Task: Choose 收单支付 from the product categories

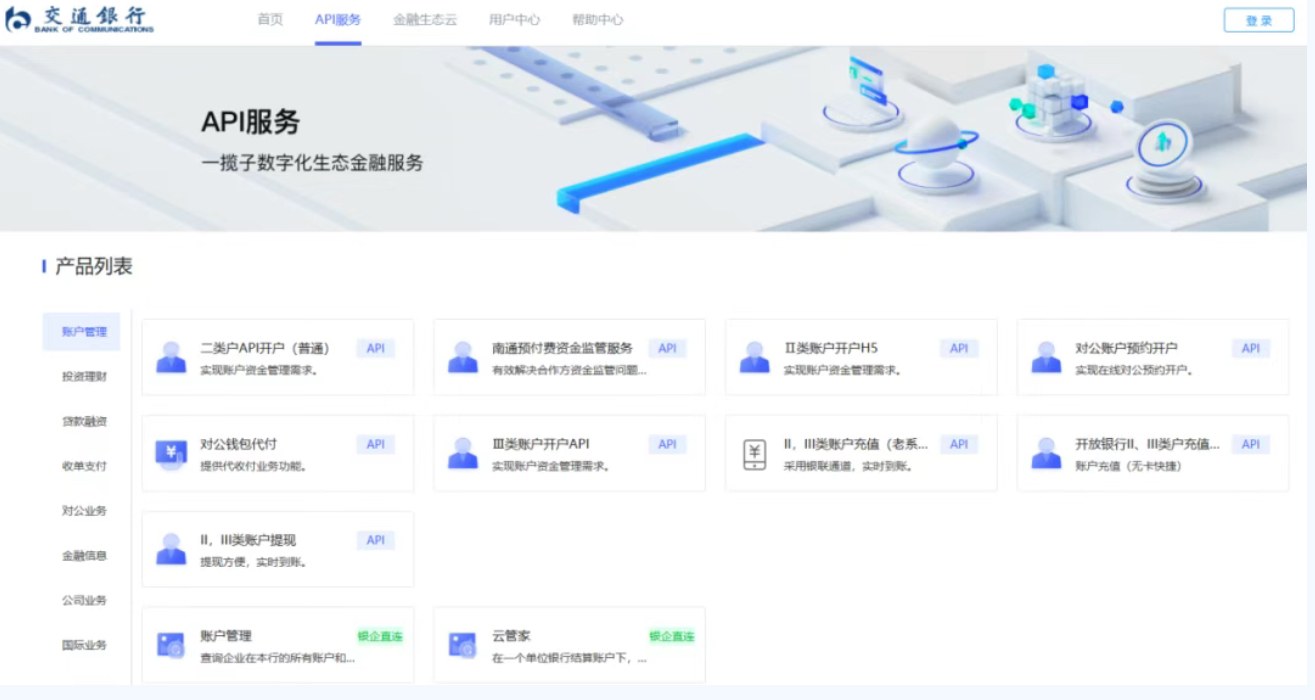Action: tap(84, 466)
